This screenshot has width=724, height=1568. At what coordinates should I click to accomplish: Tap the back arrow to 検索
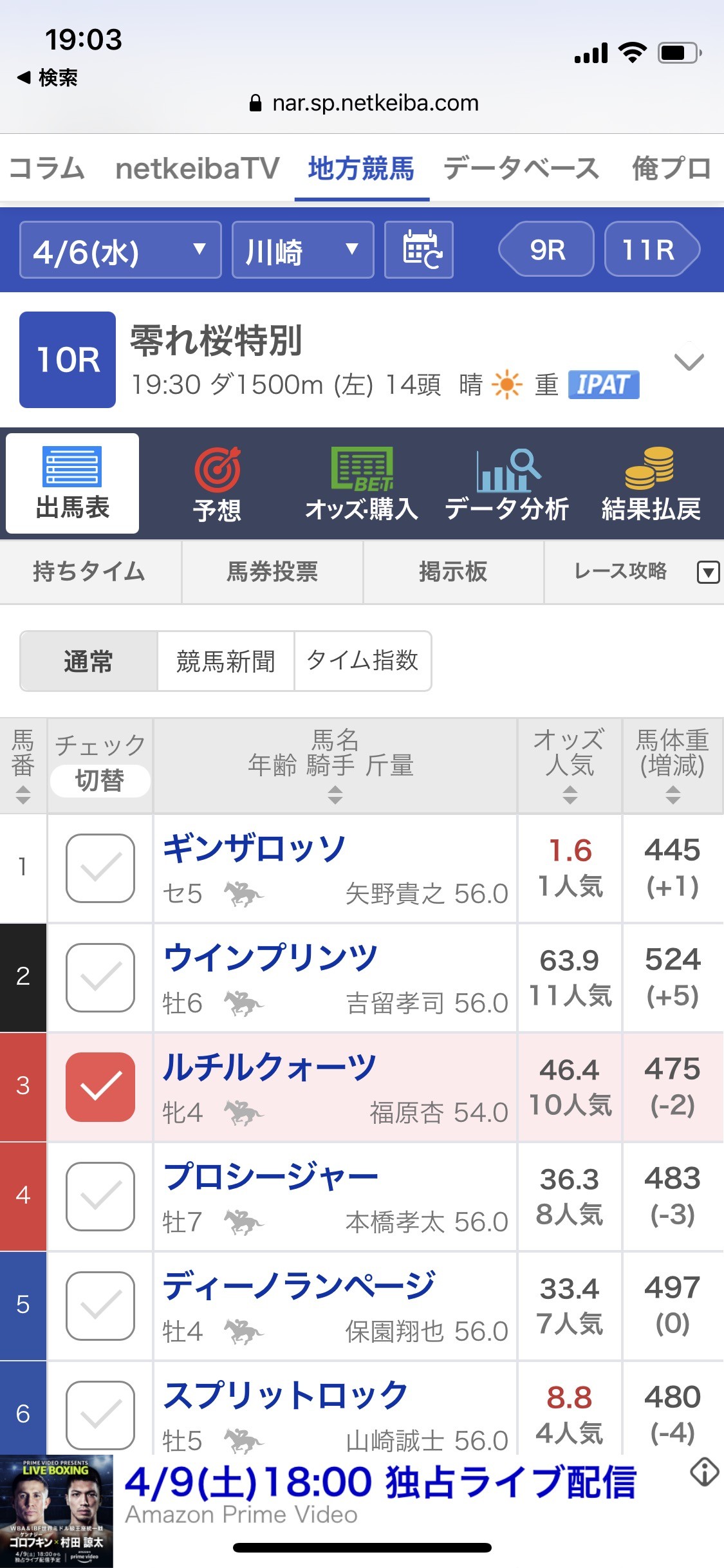pos(24,78)
